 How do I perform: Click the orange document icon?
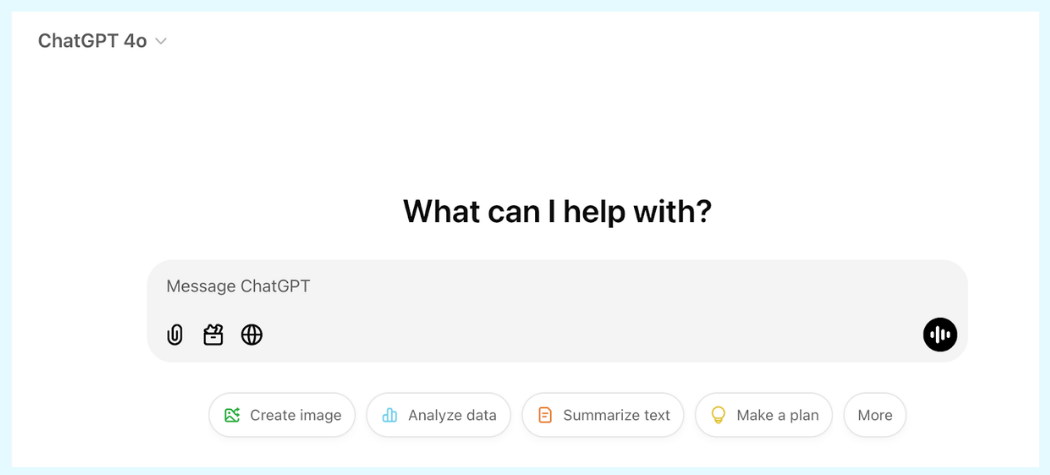[545, 415]
